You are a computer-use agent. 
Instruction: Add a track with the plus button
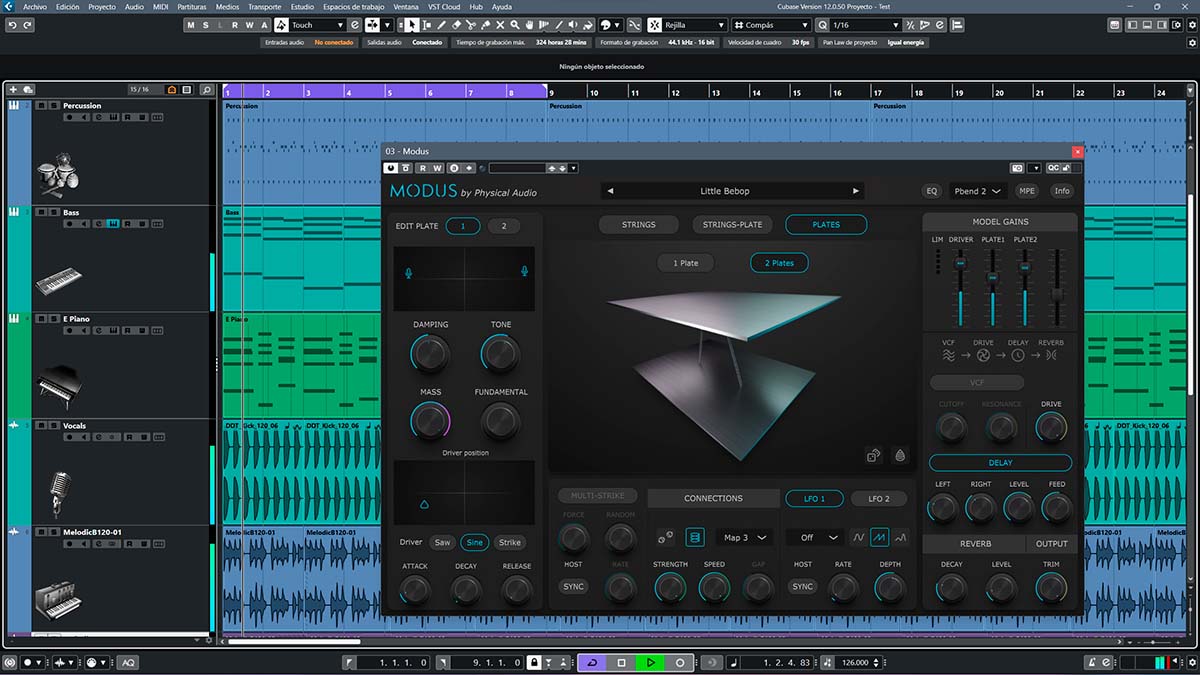pos(13,89)
